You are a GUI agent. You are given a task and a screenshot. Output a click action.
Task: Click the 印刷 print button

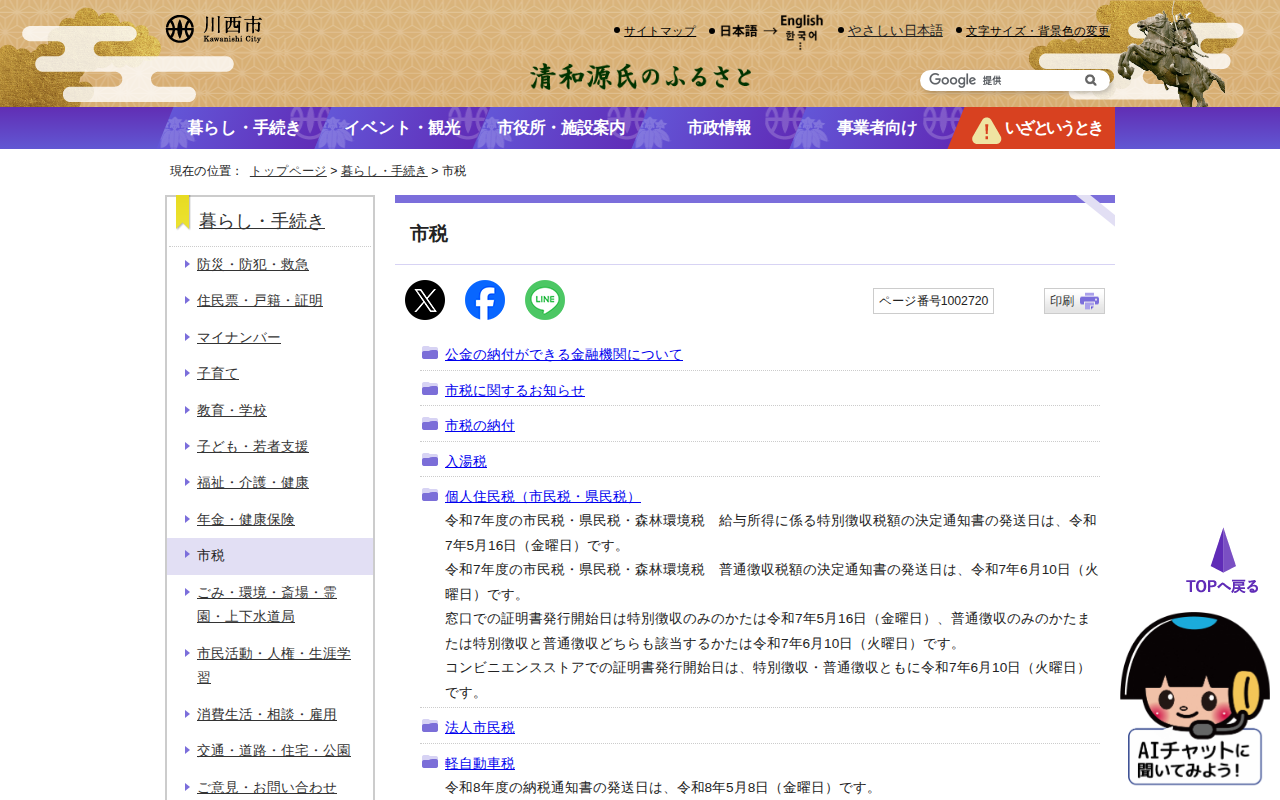tap(1074, 301)
